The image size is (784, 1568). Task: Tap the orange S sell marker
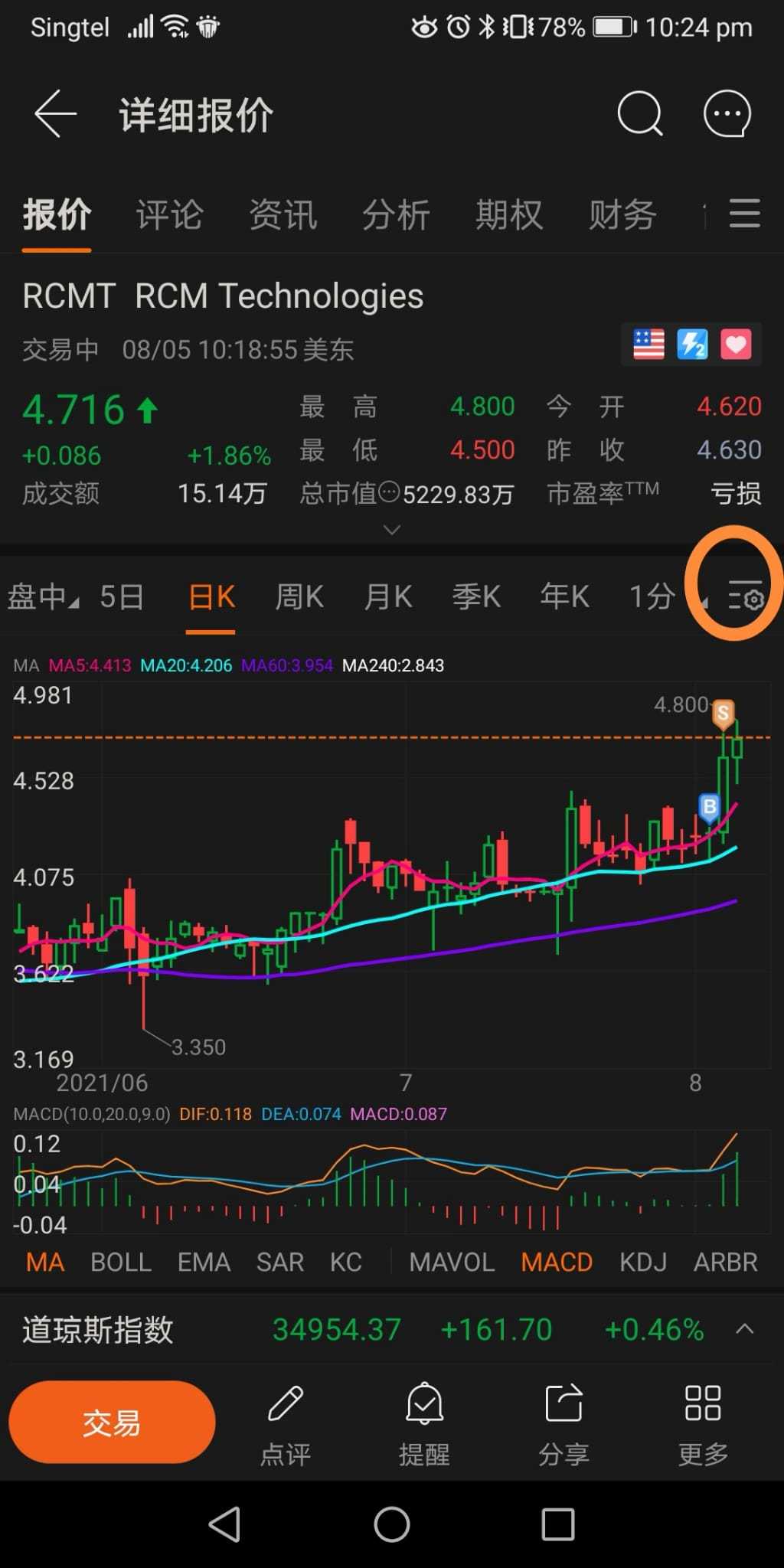[x=723, y=714]
